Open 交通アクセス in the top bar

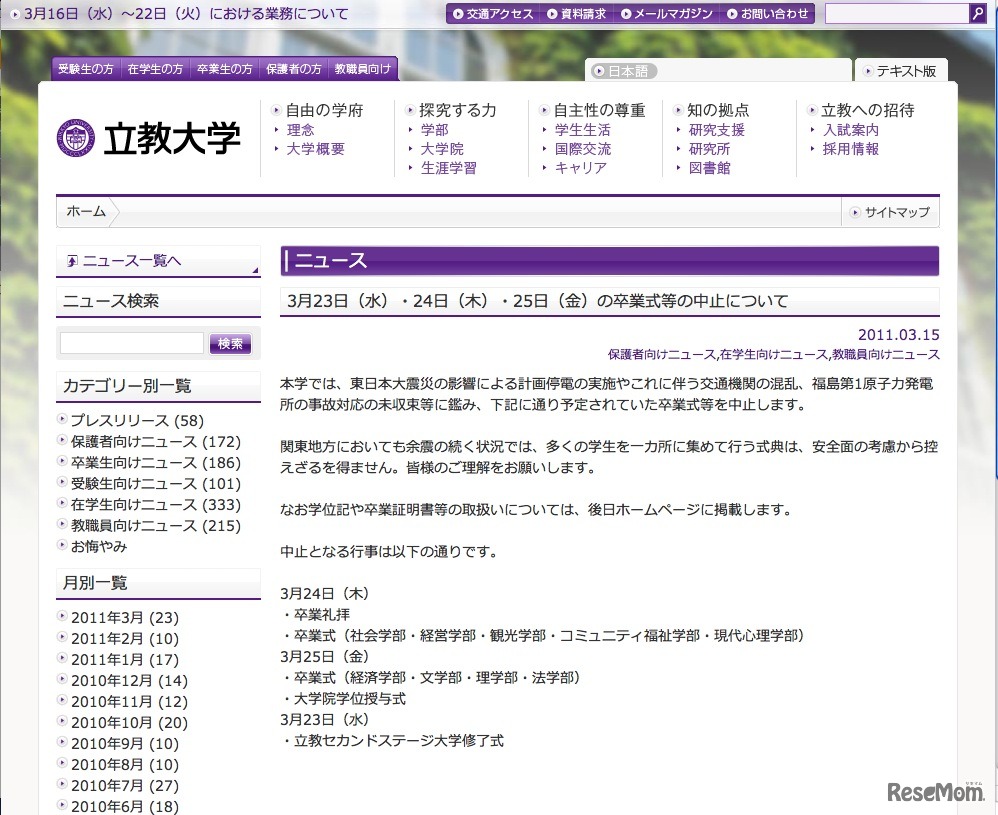pyautogui.click(x=494, y=14)
